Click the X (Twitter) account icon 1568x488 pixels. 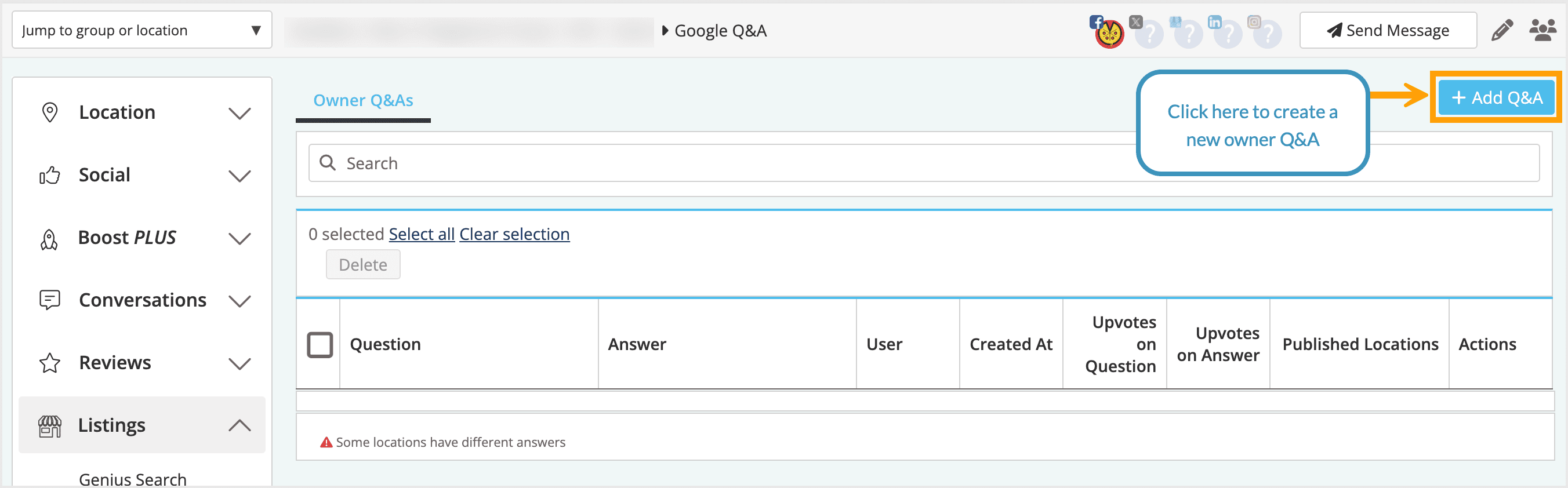[x=1148, y=33]
